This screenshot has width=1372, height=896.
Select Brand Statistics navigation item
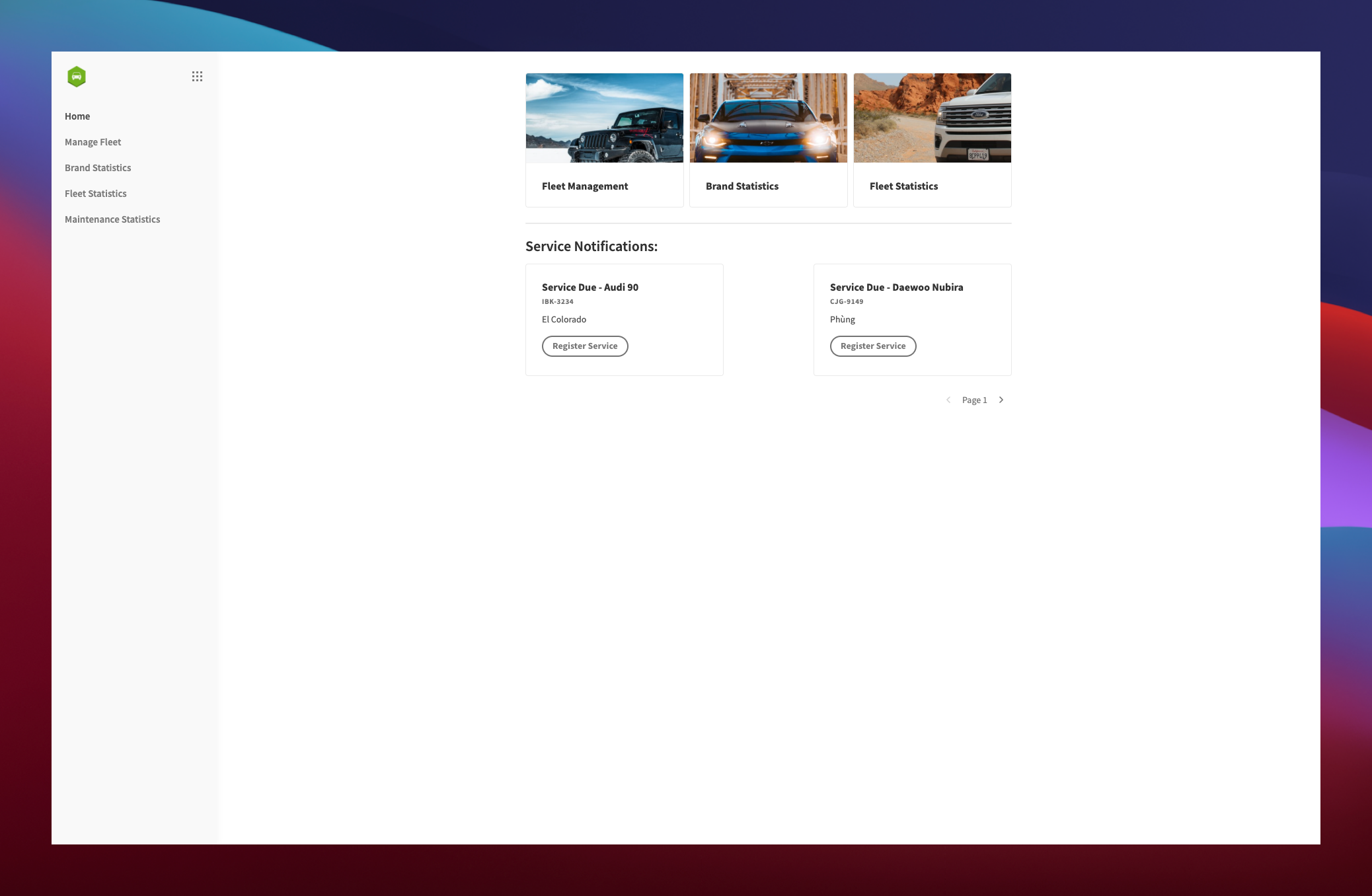[98, 167]
